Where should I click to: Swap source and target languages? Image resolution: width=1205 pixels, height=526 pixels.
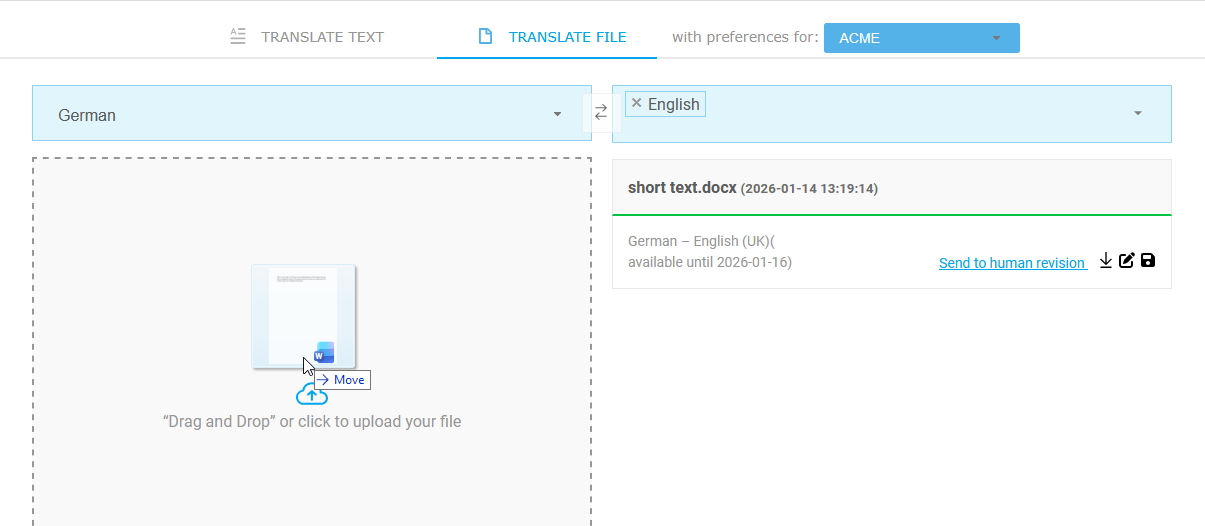point(601,113)
